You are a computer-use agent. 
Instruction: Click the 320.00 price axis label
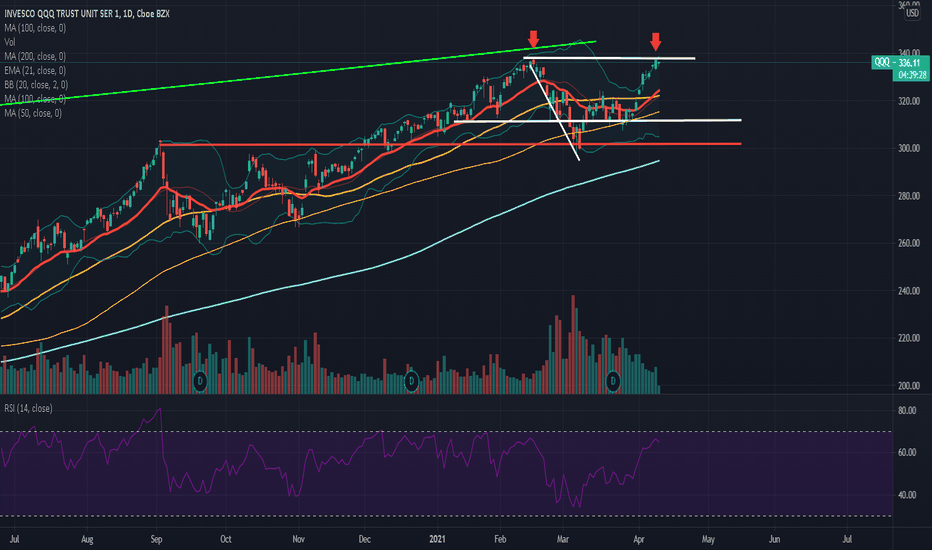[x=908, y=101]
